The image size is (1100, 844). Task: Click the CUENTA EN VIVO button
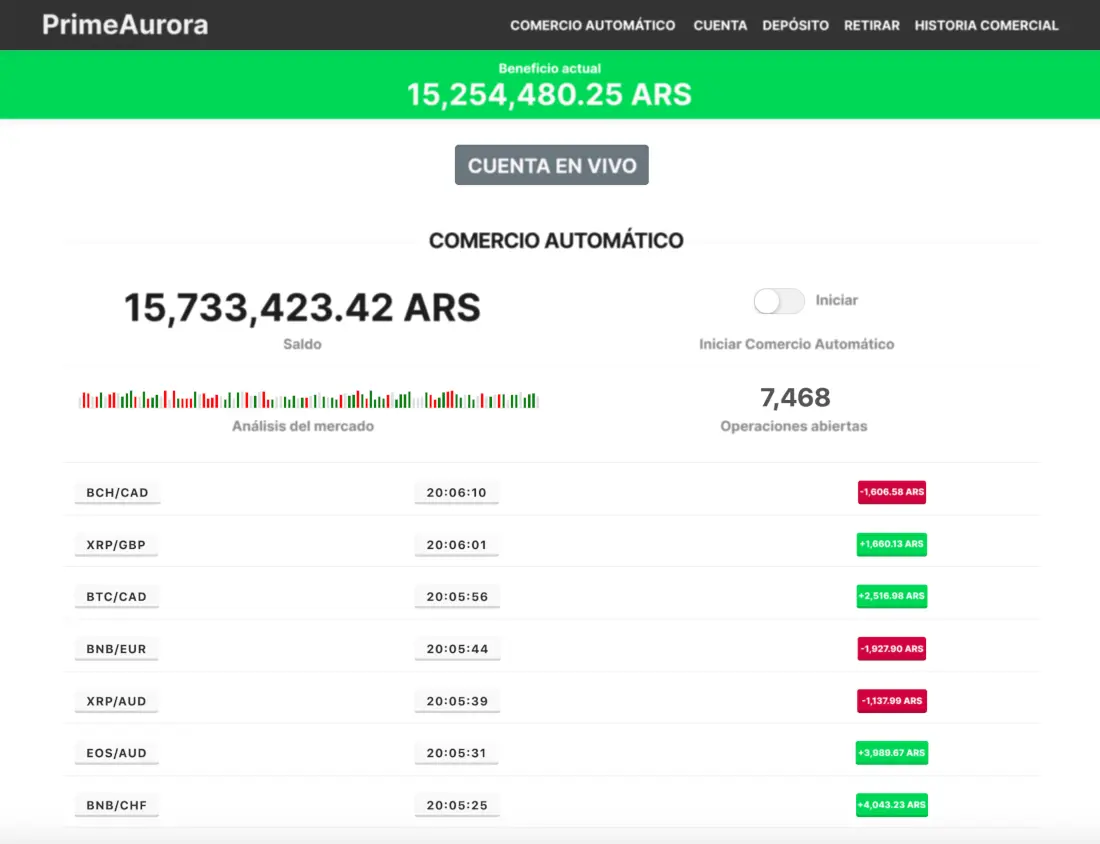coord(552,165)
